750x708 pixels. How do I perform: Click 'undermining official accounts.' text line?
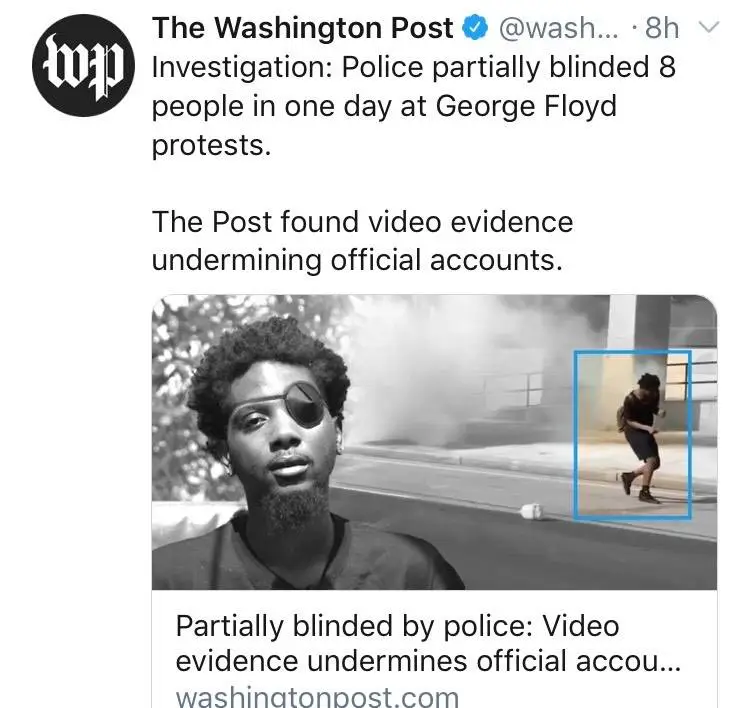pyautogui.click(x=357, y=260)
